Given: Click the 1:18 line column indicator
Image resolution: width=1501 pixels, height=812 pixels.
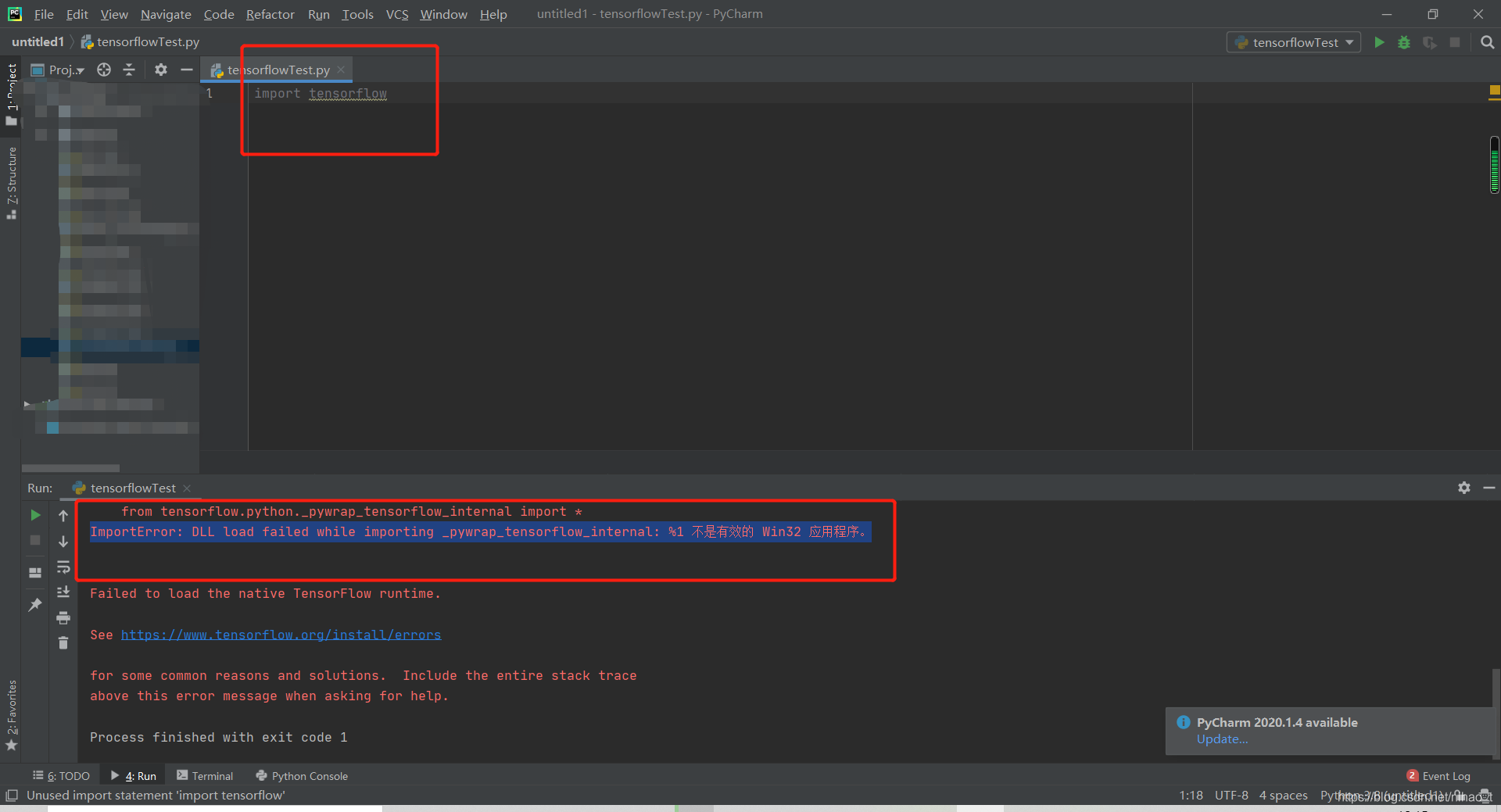Looking at the screenshot, I should pyautogui.click(x=1191, y=795).
